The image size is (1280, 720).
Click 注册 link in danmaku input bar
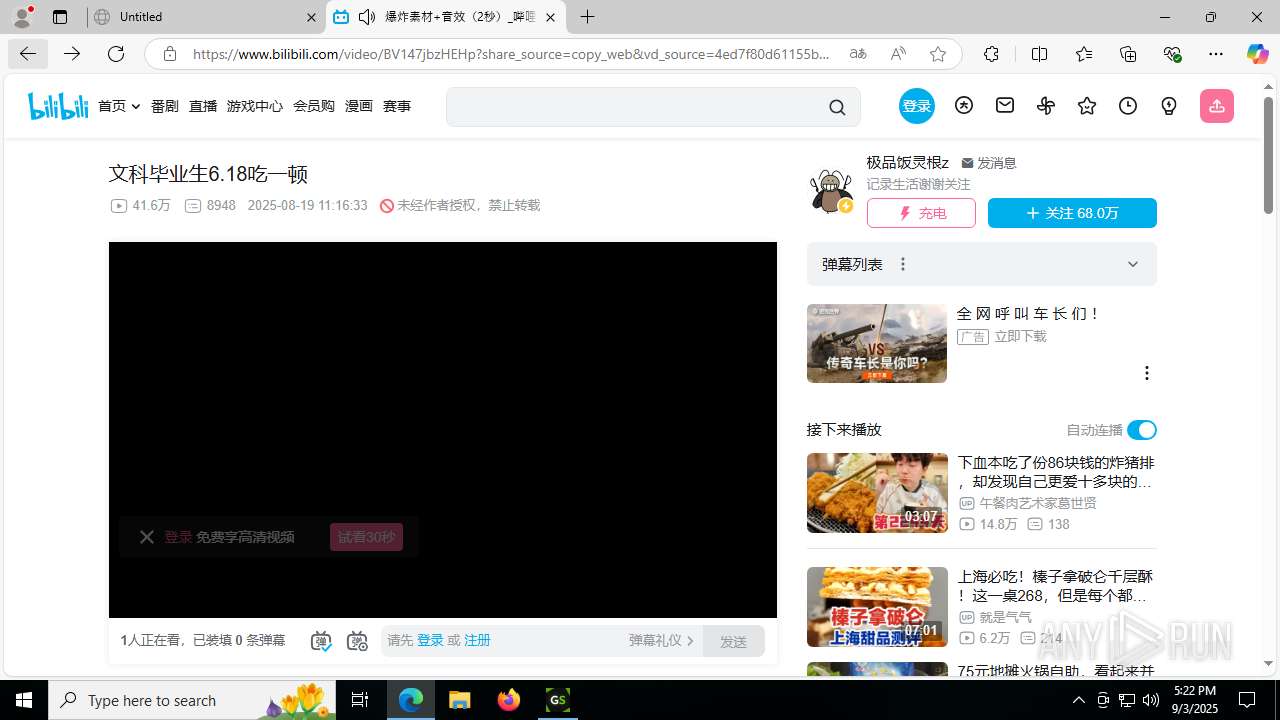(477, 640)
